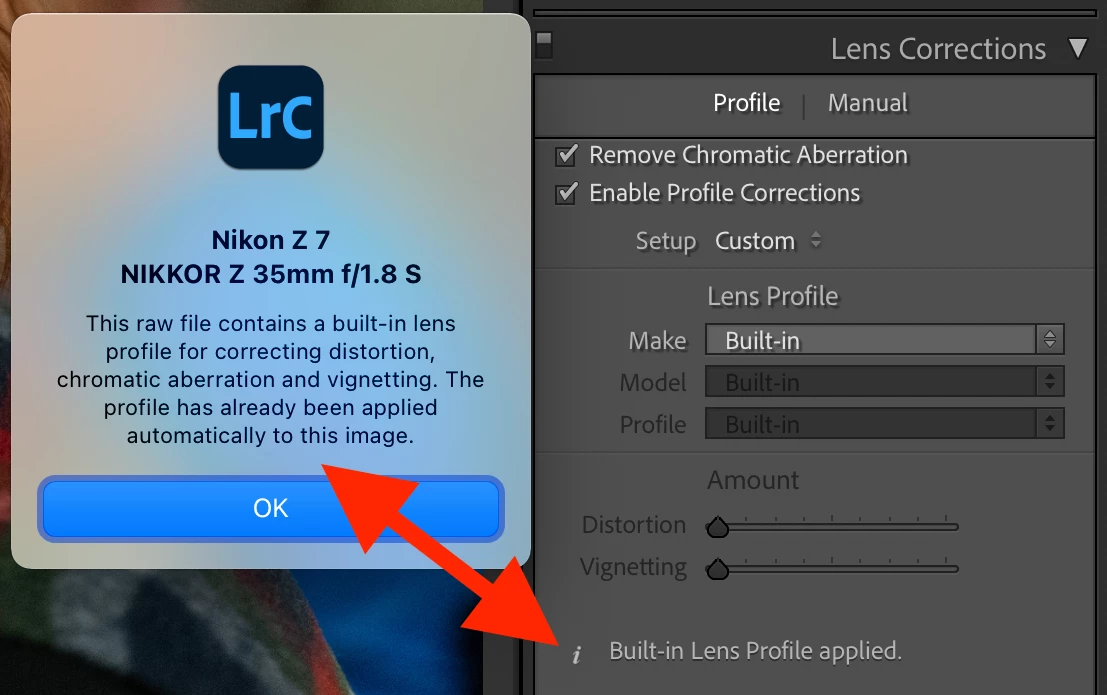The width and height of the screenshot is (1107, 695).
Task: Click the 'Vignetting' slider label
Action: (x=633, y=567)
